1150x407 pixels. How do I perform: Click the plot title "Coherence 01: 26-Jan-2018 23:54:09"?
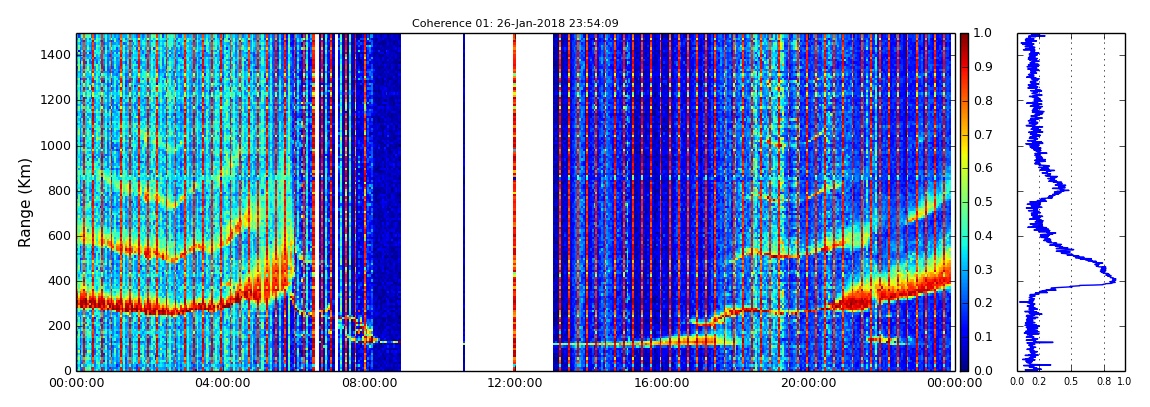515,23
